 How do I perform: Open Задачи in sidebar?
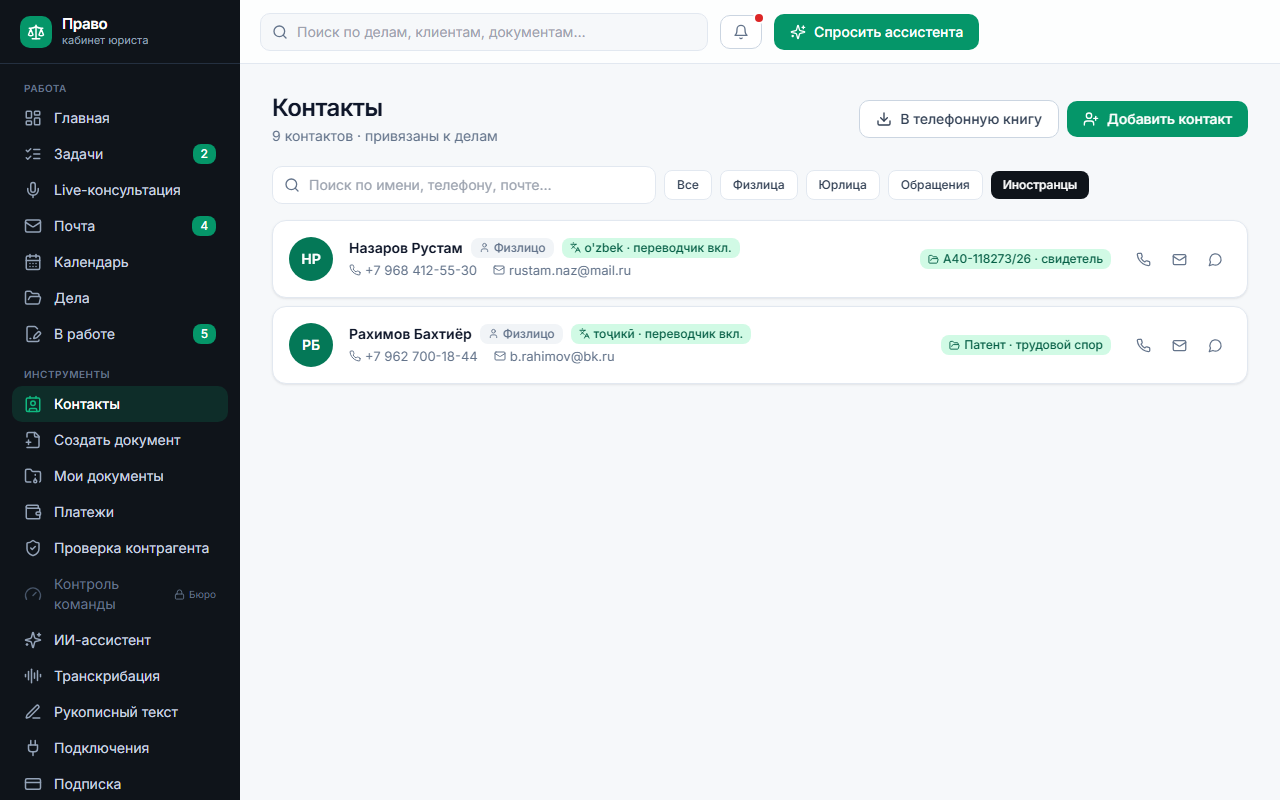(120, 154)
